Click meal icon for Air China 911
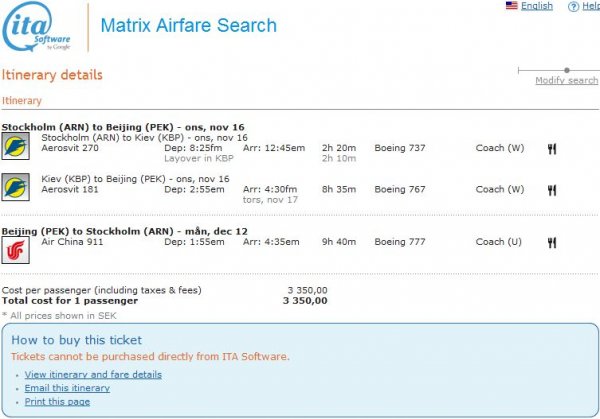The width and height of the screenshot is (600, 419). (x=551, y=242)
